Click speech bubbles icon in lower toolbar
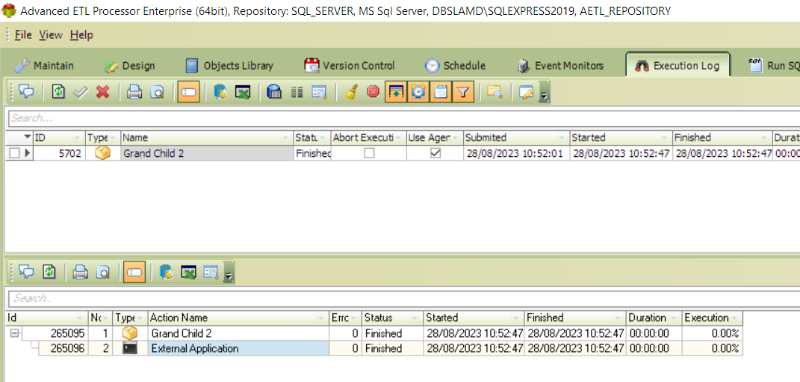The height and width of the screenshot is (382, 800). (x=26, y=272)
